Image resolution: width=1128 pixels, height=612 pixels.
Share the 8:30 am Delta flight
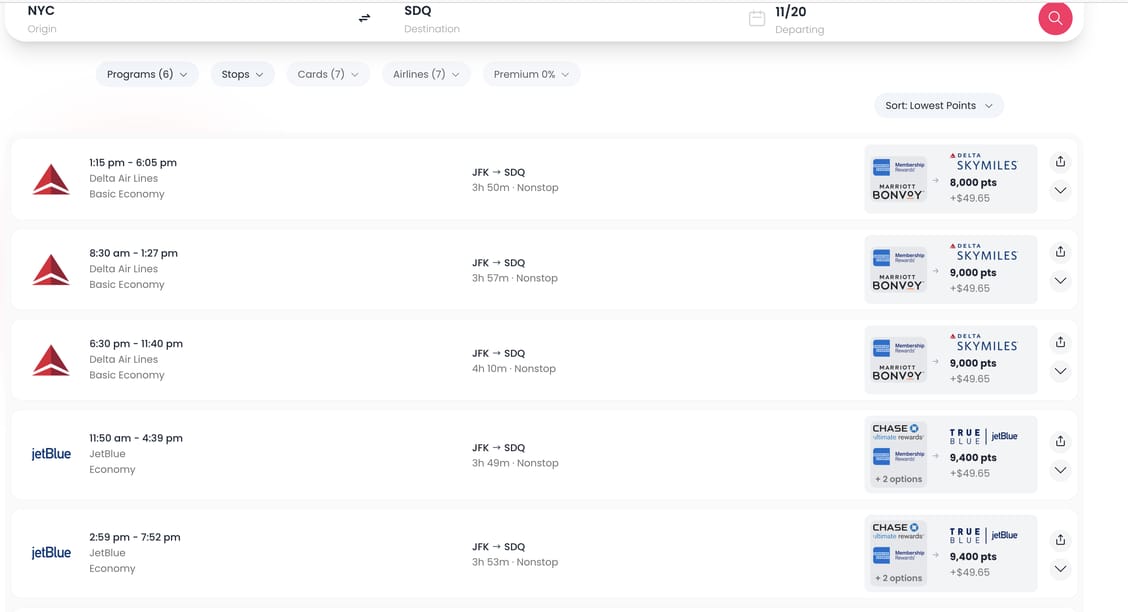point(1060,252)
